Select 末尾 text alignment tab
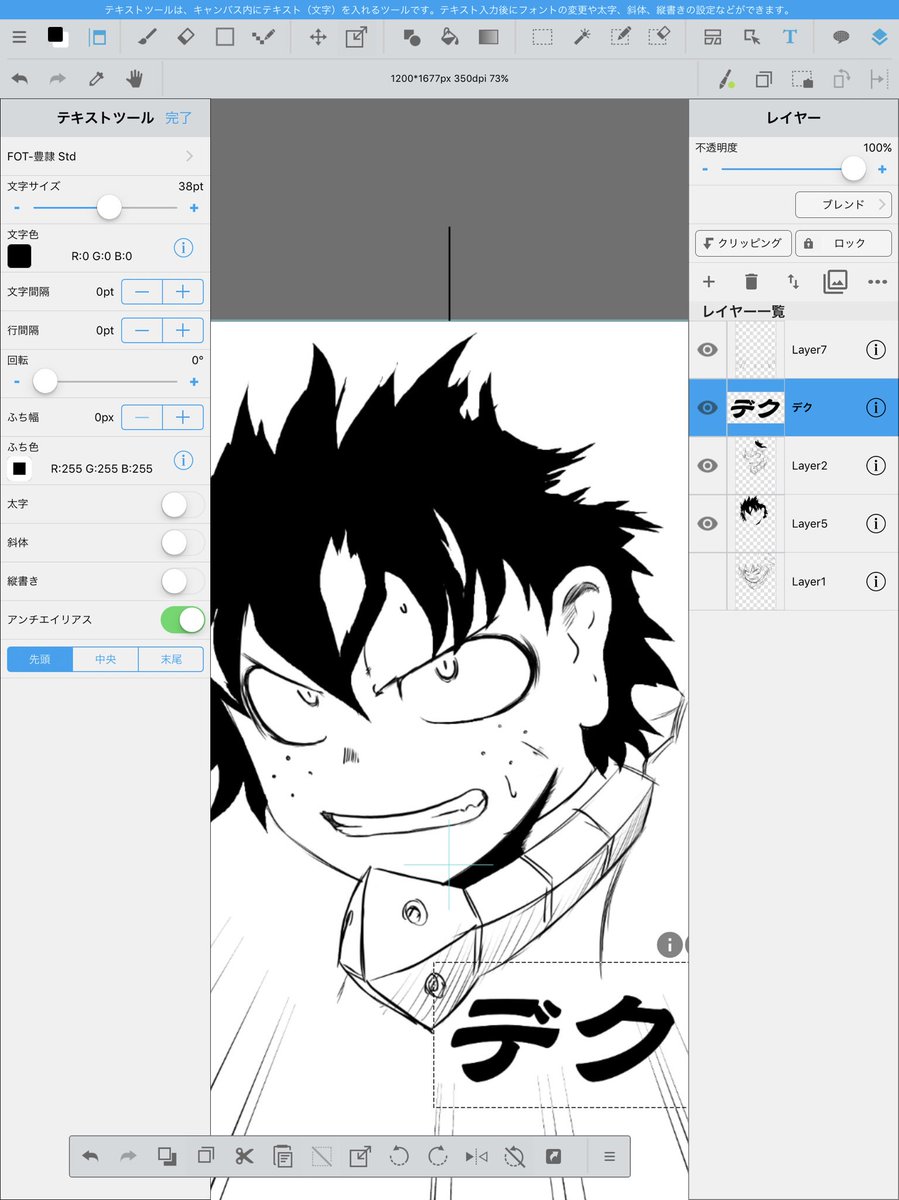This screenshot has width=899, height=1200. [x=170, y=659]
